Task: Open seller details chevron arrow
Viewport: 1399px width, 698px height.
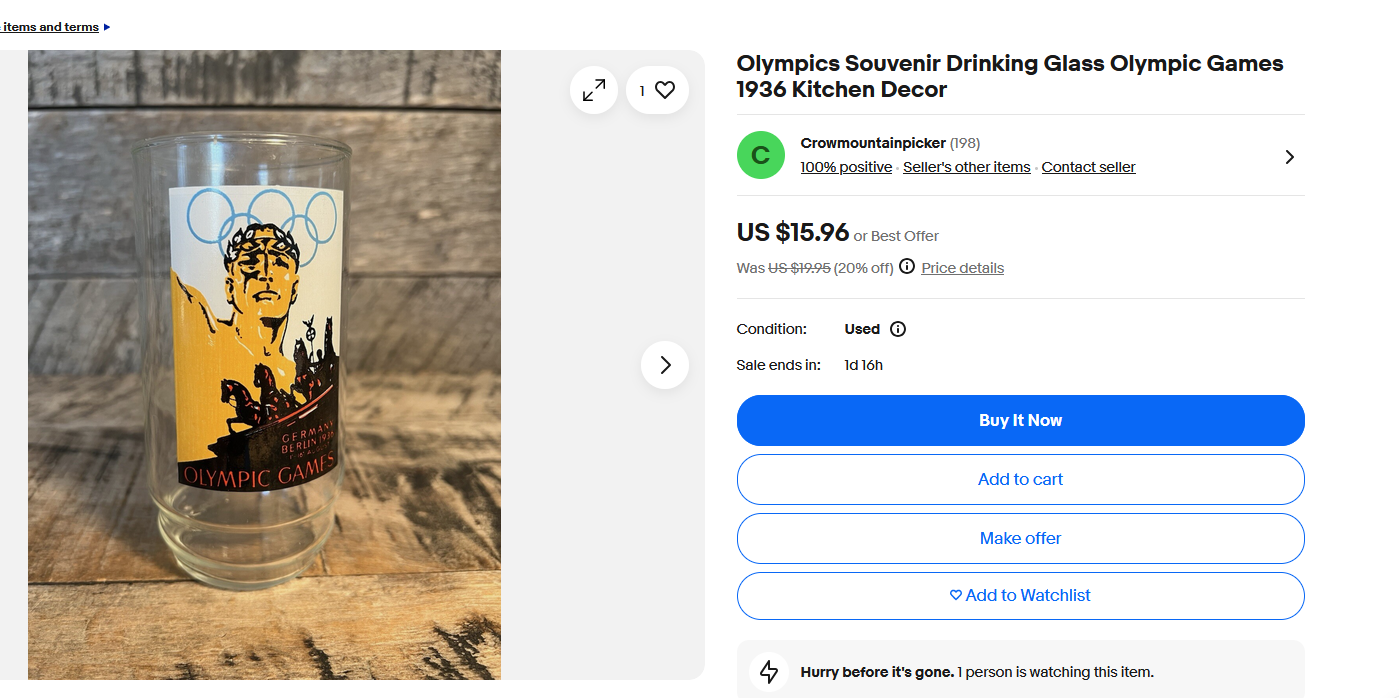Action: [x=1289, y=157]
